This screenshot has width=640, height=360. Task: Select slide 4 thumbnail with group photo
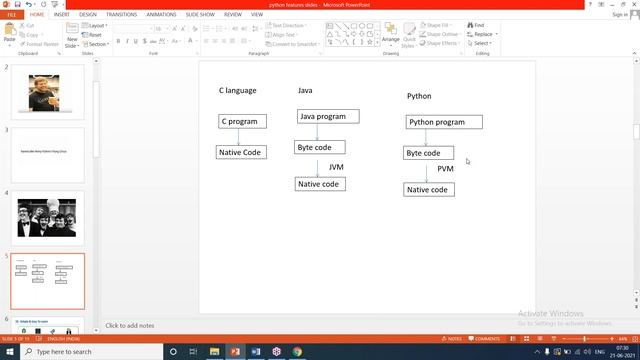click(x=48, y=218)
